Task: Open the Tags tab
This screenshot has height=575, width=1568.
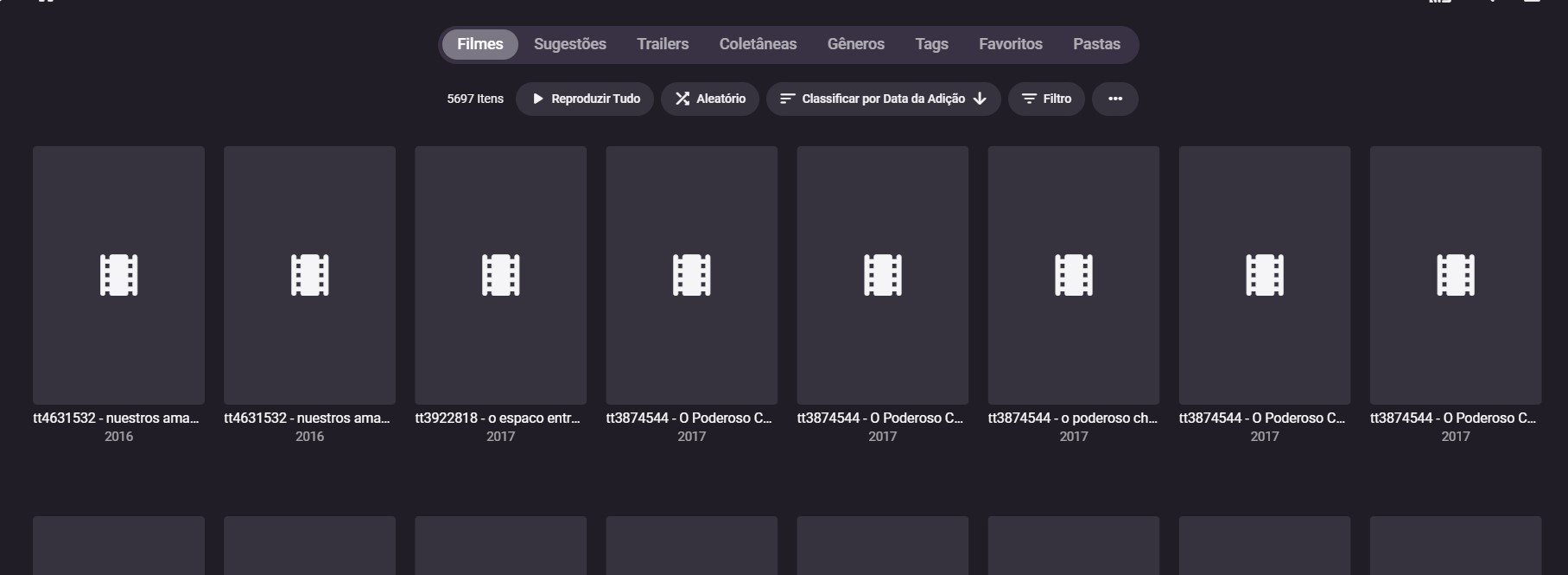Action: (x=931, y=44)
